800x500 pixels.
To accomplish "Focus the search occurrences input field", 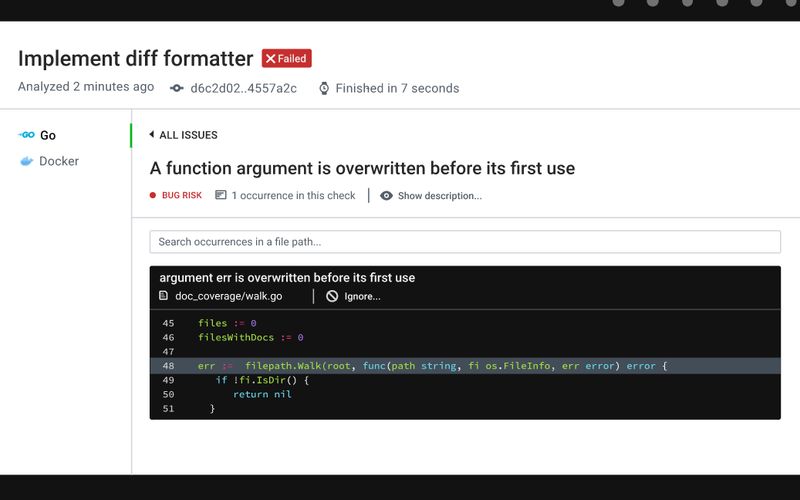I will 465,242.
